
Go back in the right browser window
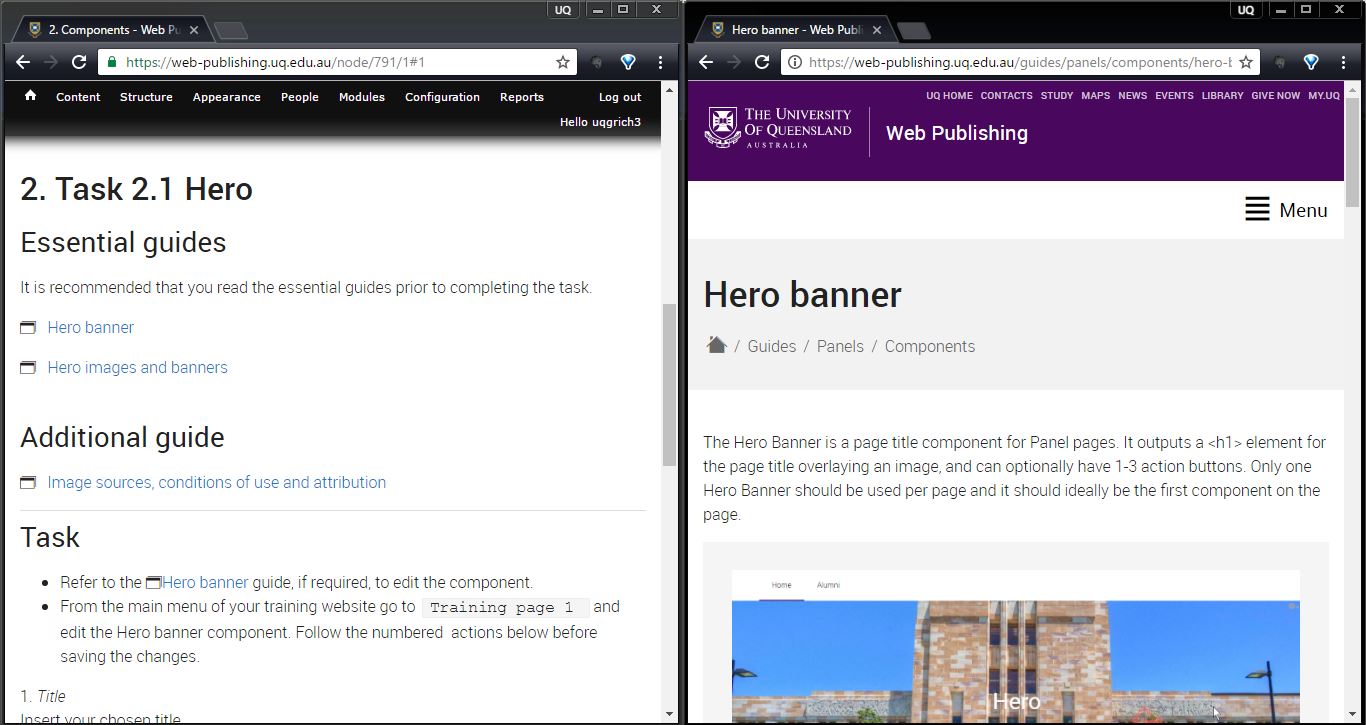click(x=706, y=62)
